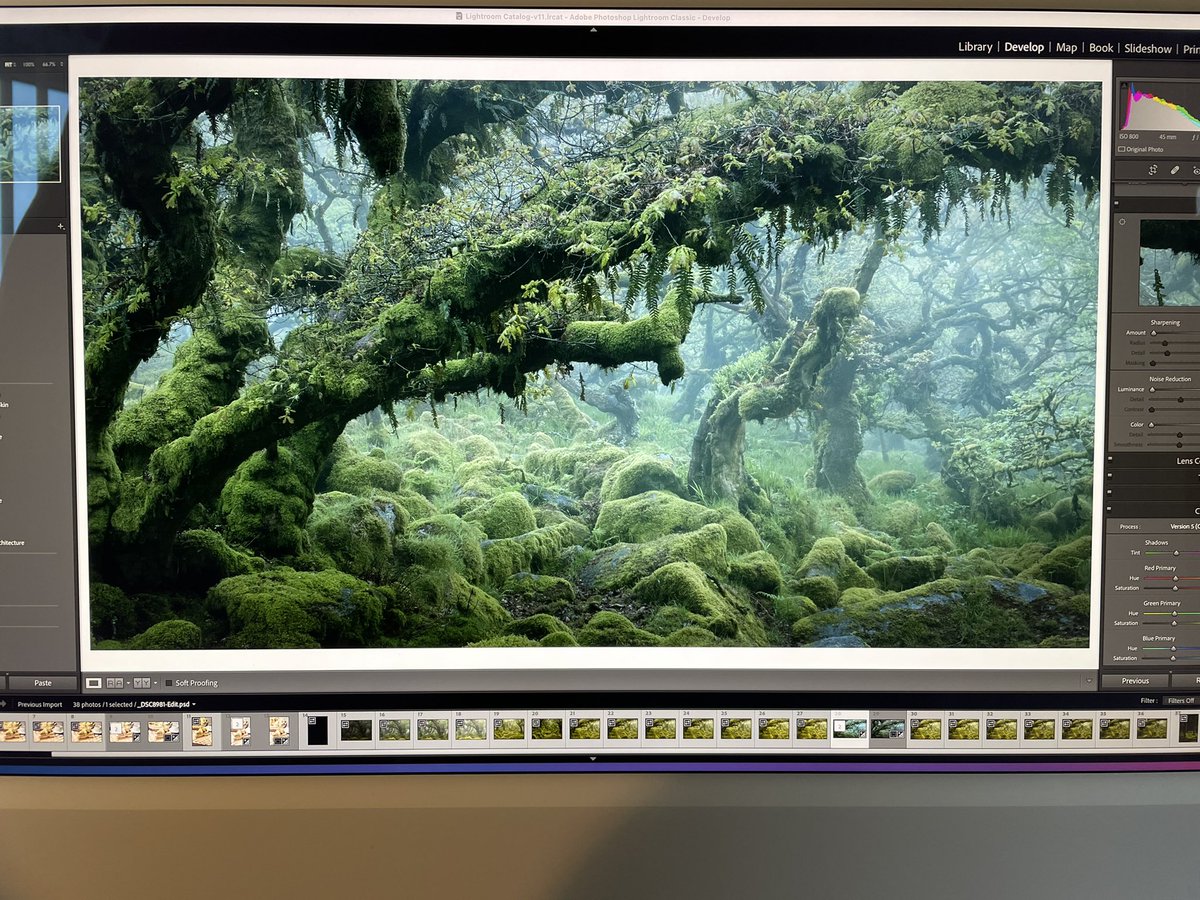Select the Crop Overlay tool icon
Image resolution: width=1200 pixels, height=900 pixels.
pos(1153,170)
